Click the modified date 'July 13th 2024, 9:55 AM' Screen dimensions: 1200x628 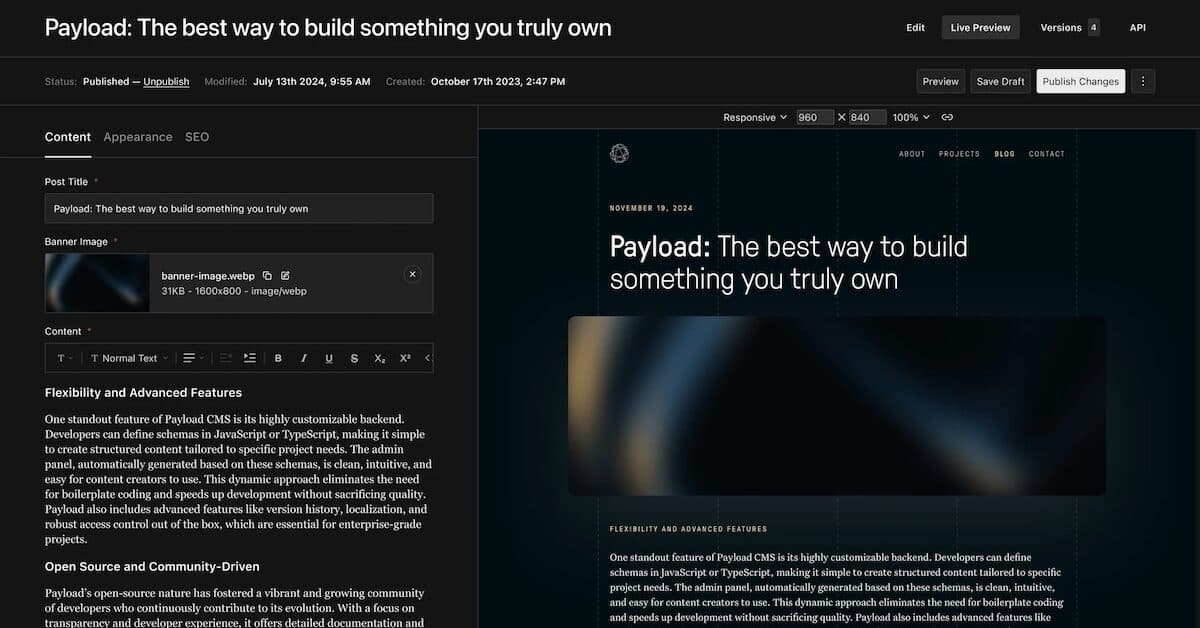312,82
